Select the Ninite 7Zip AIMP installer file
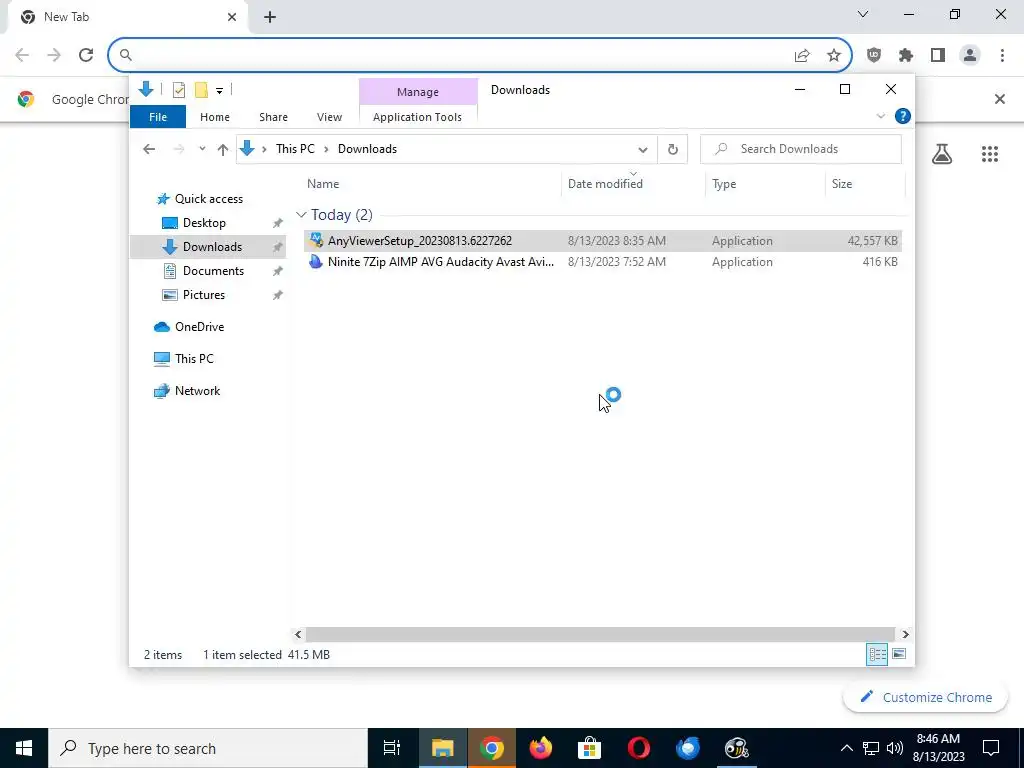This screenshot has width=1024, height=768. click(602, 262)
